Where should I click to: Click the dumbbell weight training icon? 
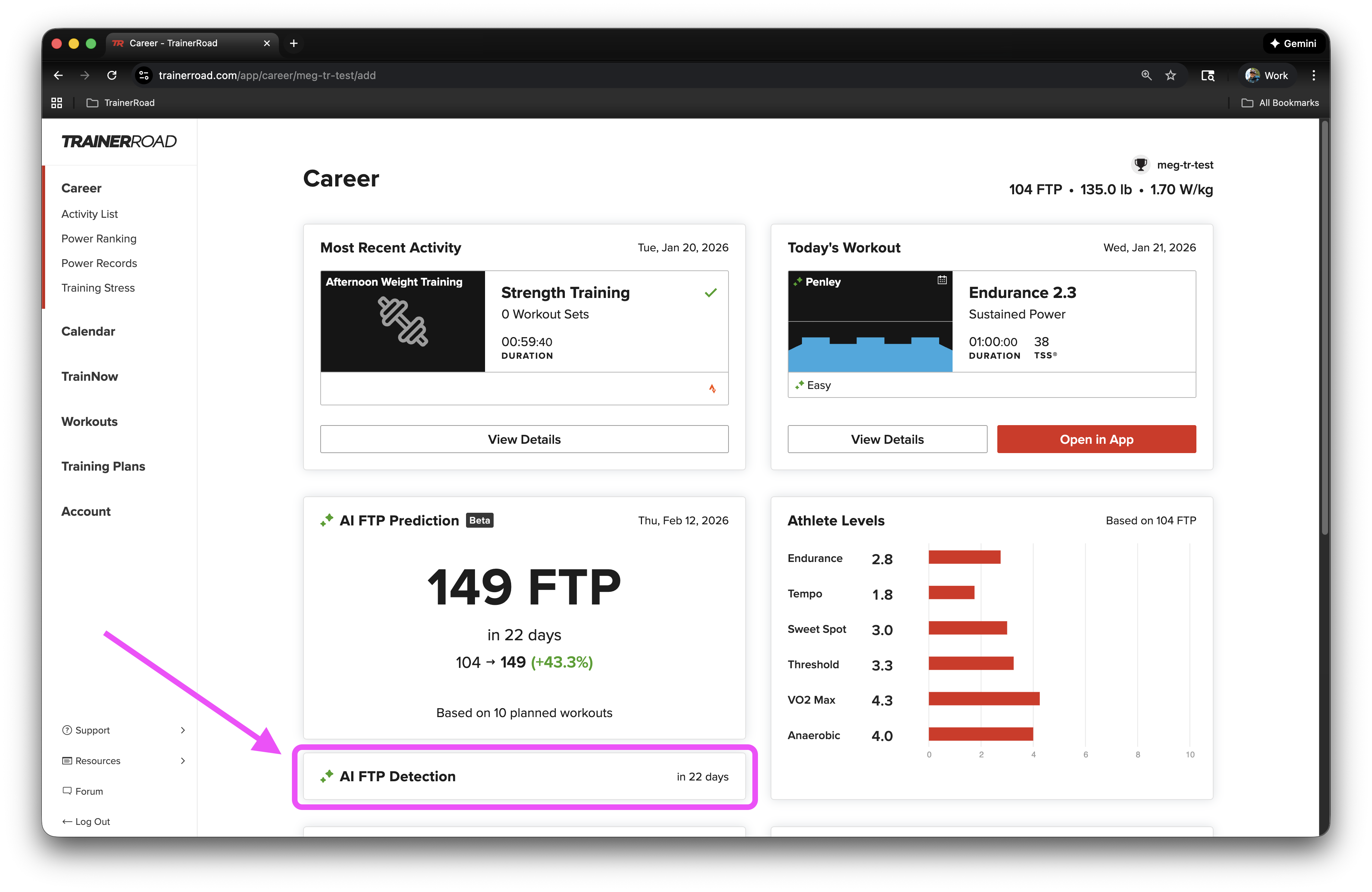tap(403, 321)
